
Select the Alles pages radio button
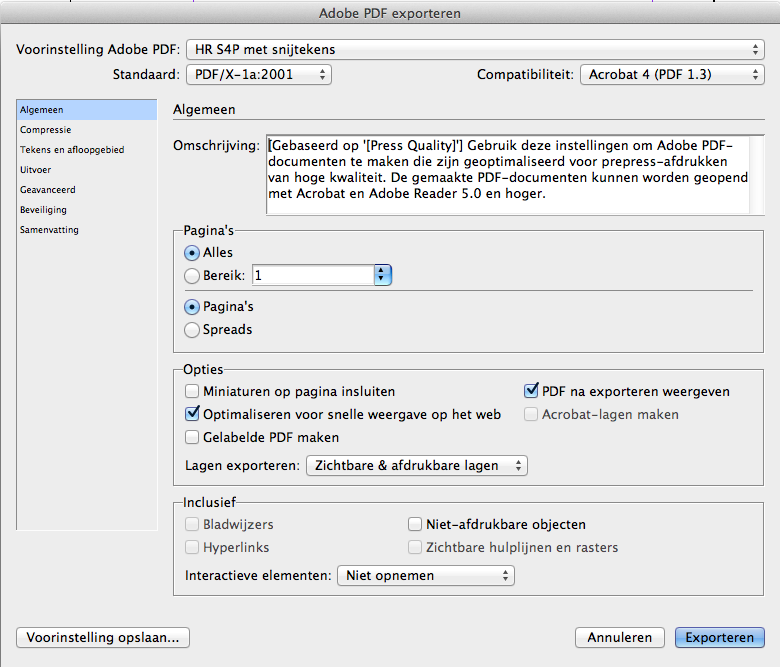coord(192,253)
